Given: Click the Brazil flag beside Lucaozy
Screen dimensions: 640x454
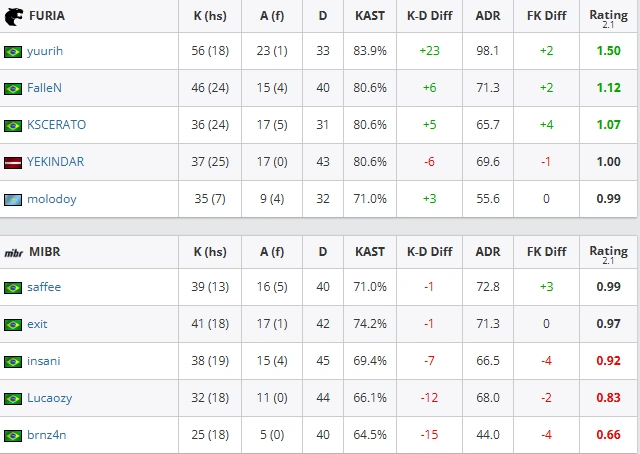Looking at the screenshot, I should point(13,399).
